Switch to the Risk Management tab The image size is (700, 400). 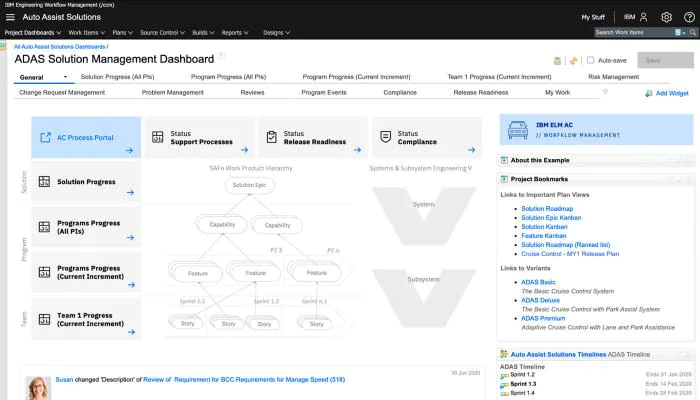[x=613, y=77]
